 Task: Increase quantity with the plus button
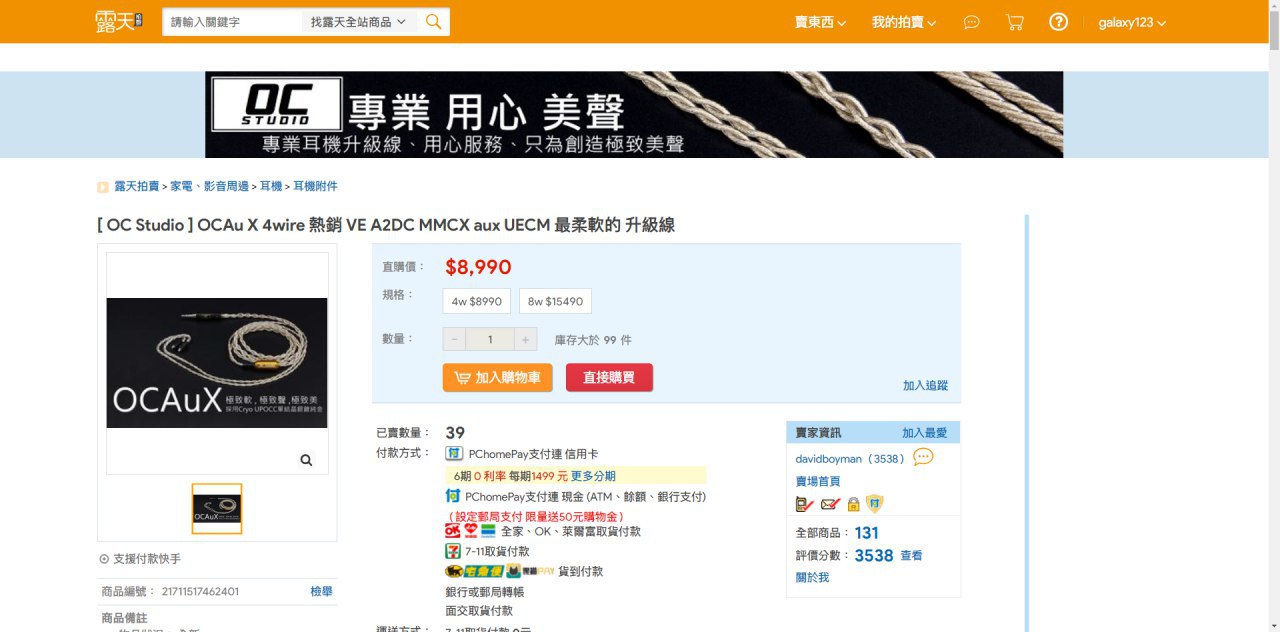tap(526, 339)
